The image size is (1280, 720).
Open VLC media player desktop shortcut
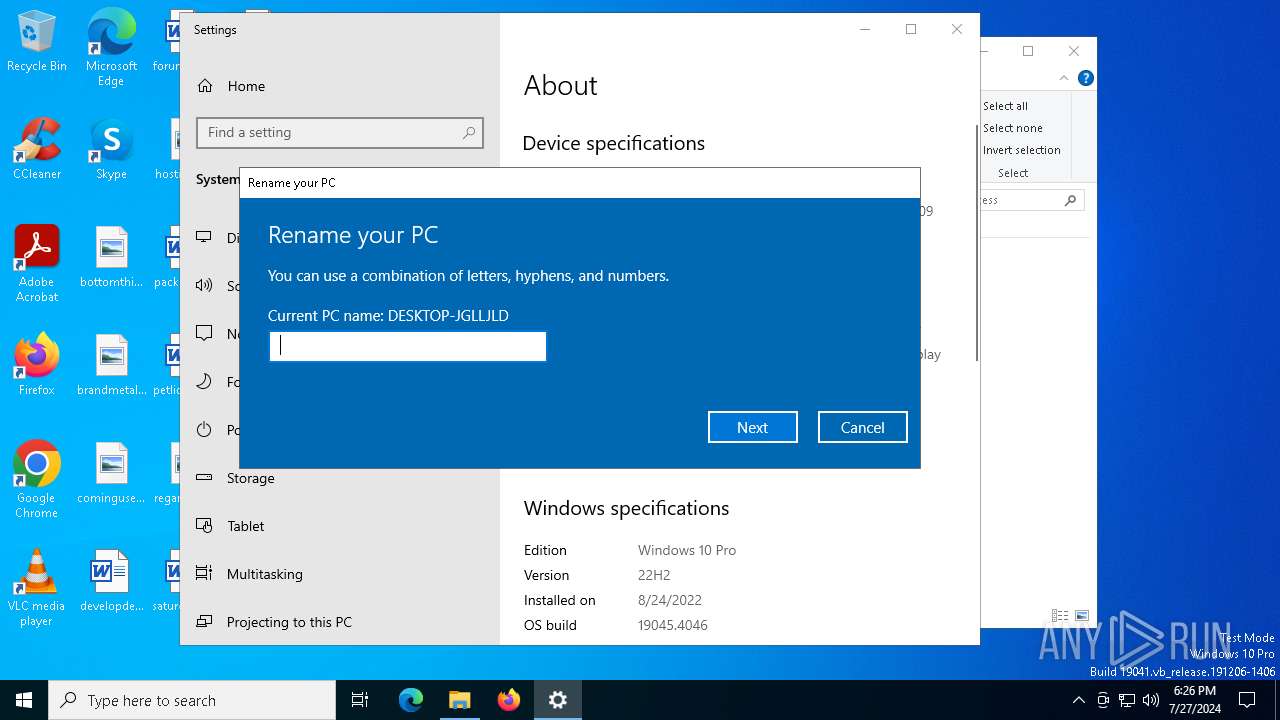(37, 588)
